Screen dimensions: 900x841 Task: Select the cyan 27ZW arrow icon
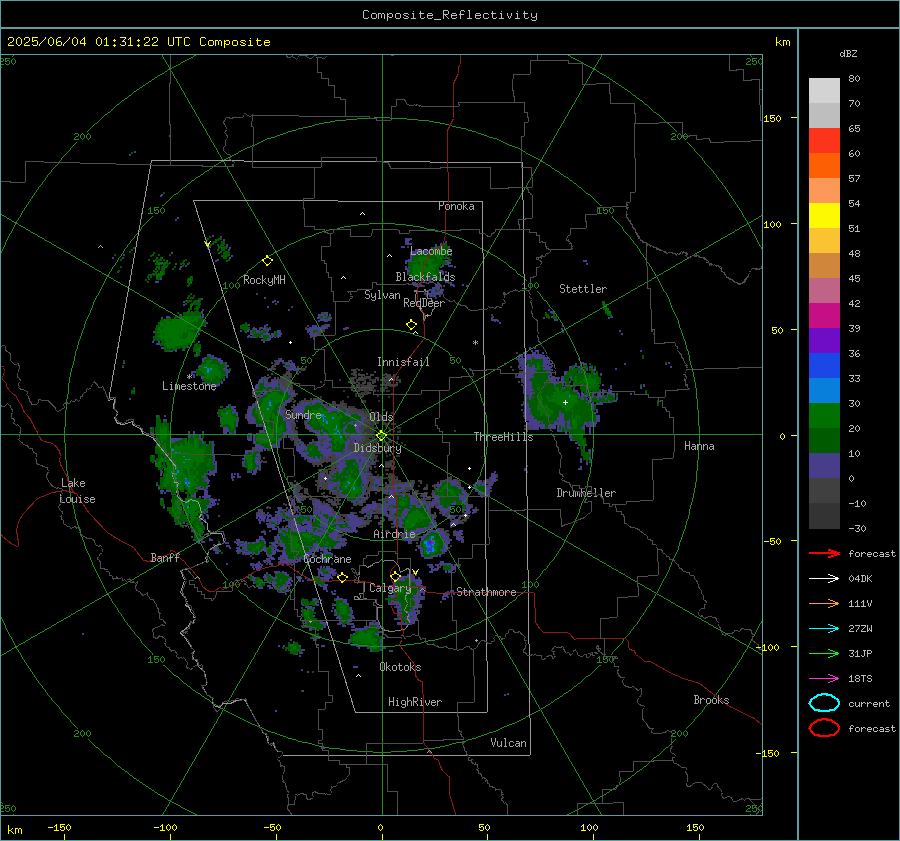tap(824, 629)
